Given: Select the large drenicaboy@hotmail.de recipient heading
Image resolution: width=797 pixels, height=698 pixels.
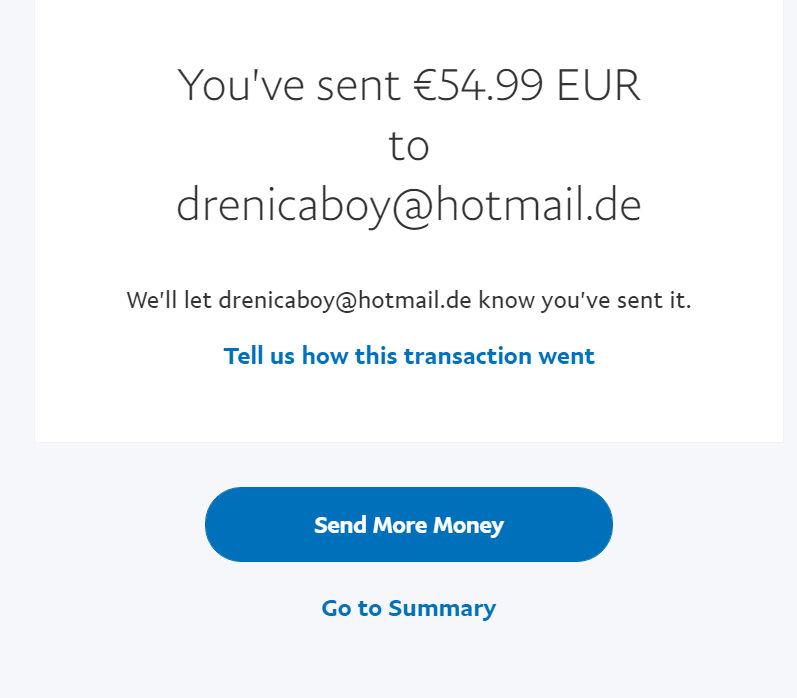Looking at the screenshot, I should (408, 205).
